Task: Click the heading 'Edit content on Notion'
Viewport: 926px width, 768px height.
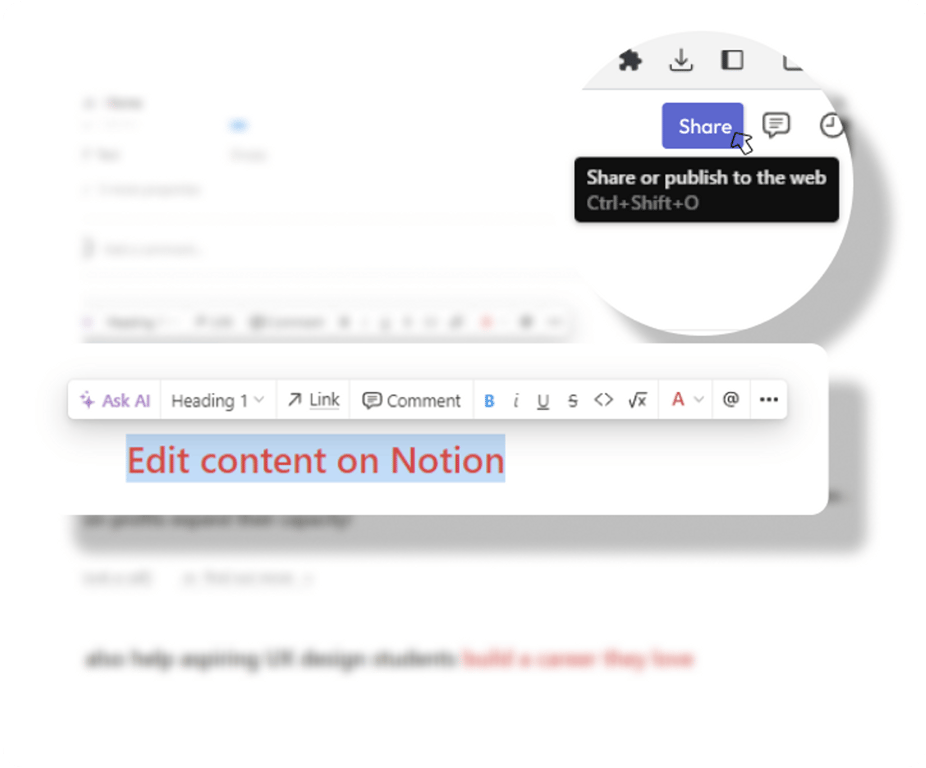Action: pos(316,460)
